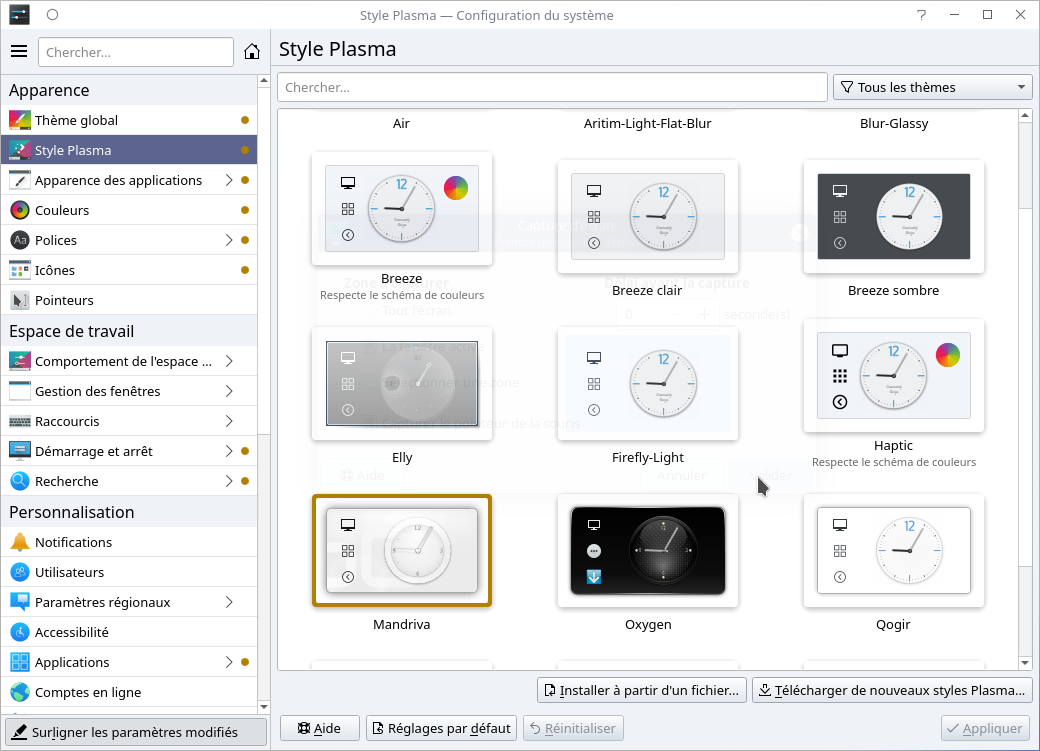The image size is (1040, 751).
Task: Click the Démarrage et arrêt icon
Action: coord(20,451)
